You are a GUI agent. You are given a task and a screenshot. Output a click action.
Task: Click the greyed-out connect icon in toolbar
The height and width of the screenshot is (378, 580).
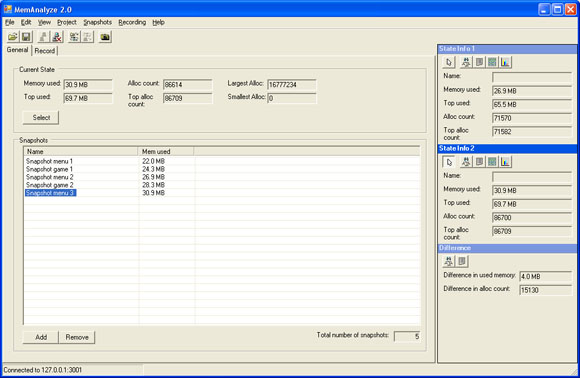point(43,37)
